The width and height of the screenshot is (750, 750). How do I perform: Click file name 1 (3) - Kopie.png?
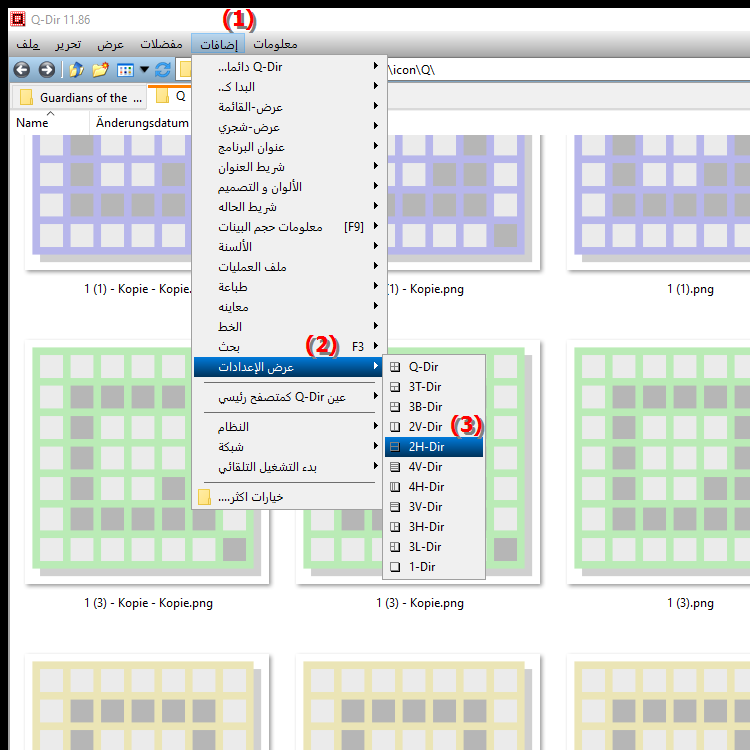[x=420, y=603]
